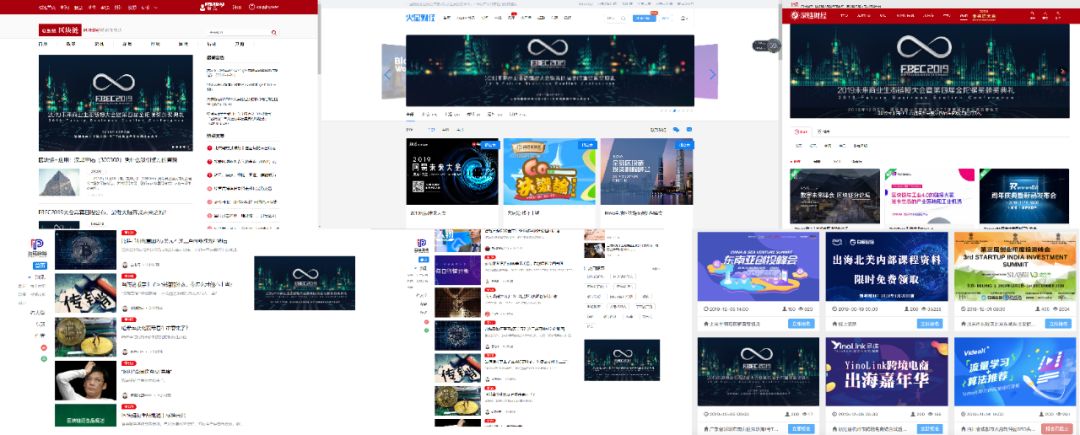Image resolution: width=1080 pixels, height=435 pixels.
Task: Open the YinoLink 跨境电商出海嘉年华 card
Action: click(885, 369)
